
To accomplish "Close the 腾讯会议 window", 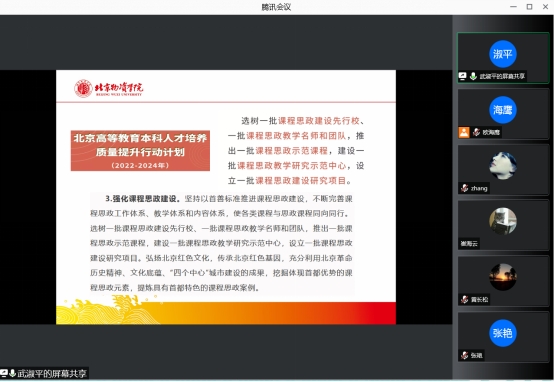I will tap(546, 7).
